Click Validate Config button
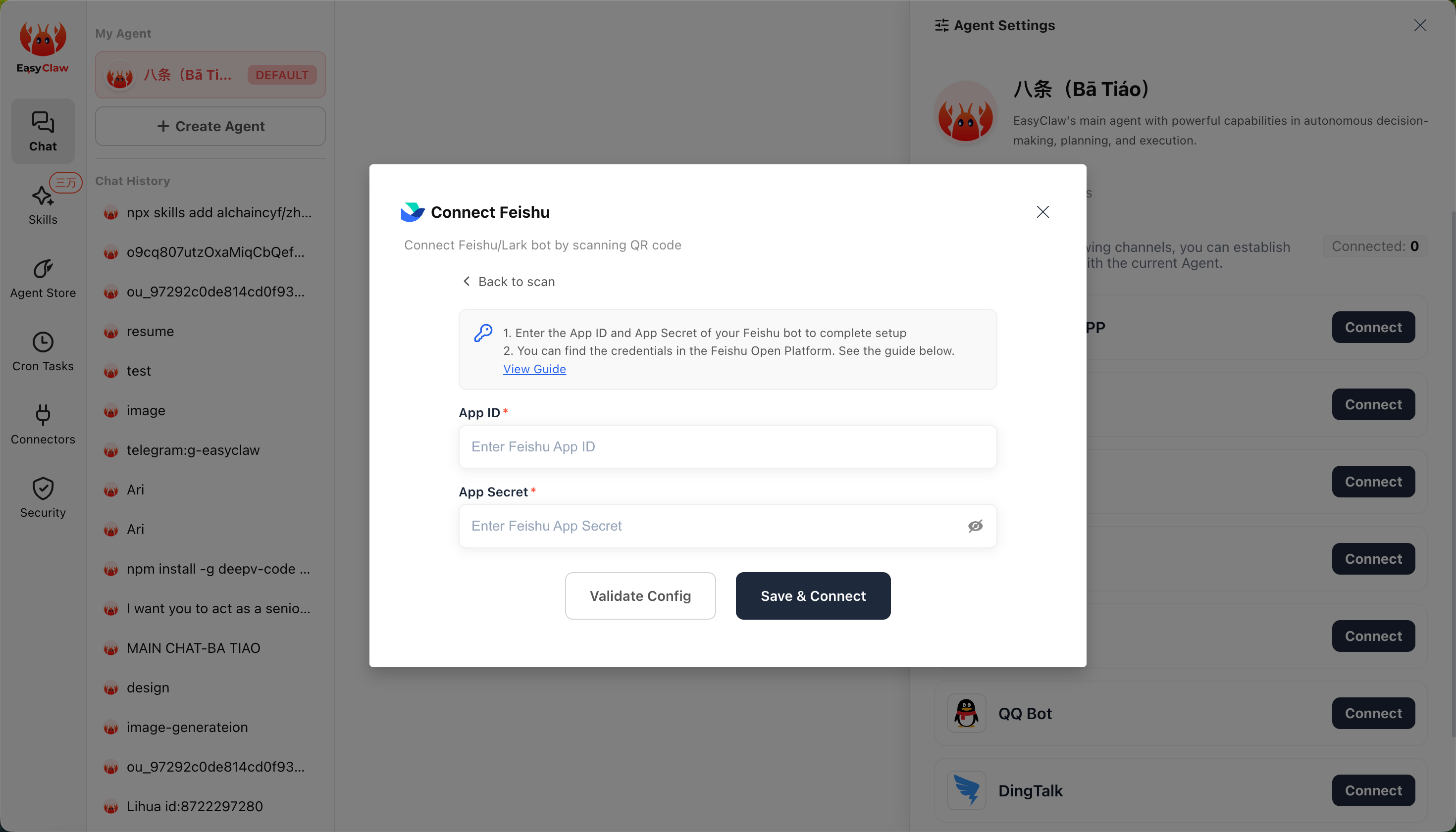 (x=640, y=596)
